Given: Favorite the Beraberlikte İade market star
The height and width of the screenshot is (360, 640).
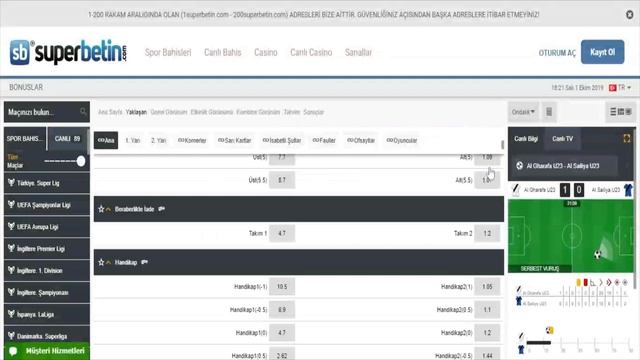Looking at the screenshot, I should pyautogui.click(x=101, y=209).
